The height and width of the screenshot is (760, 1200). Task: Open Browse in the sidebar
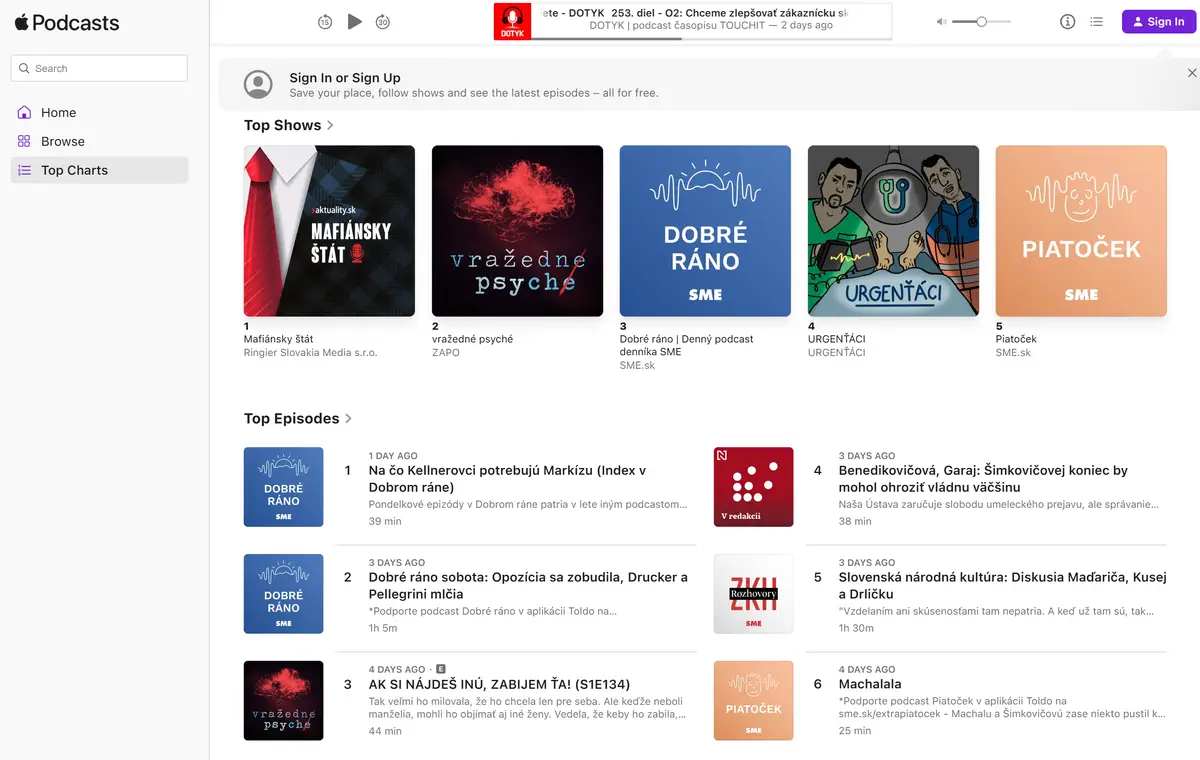point(62,142)
